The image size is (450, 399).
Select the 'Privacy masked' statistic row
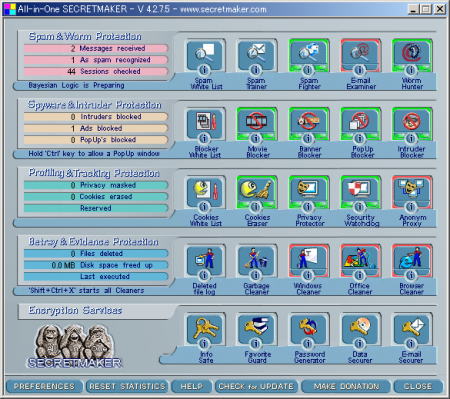point(96,185)
